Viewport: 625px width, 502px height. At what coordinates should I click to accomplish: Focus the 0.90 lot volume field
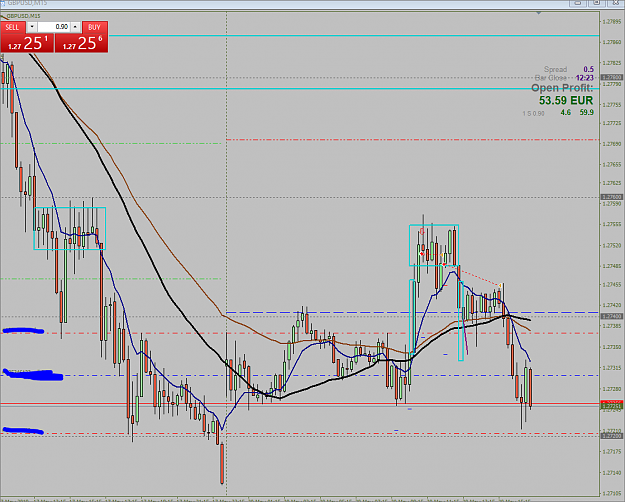click(x=54, y=27)
